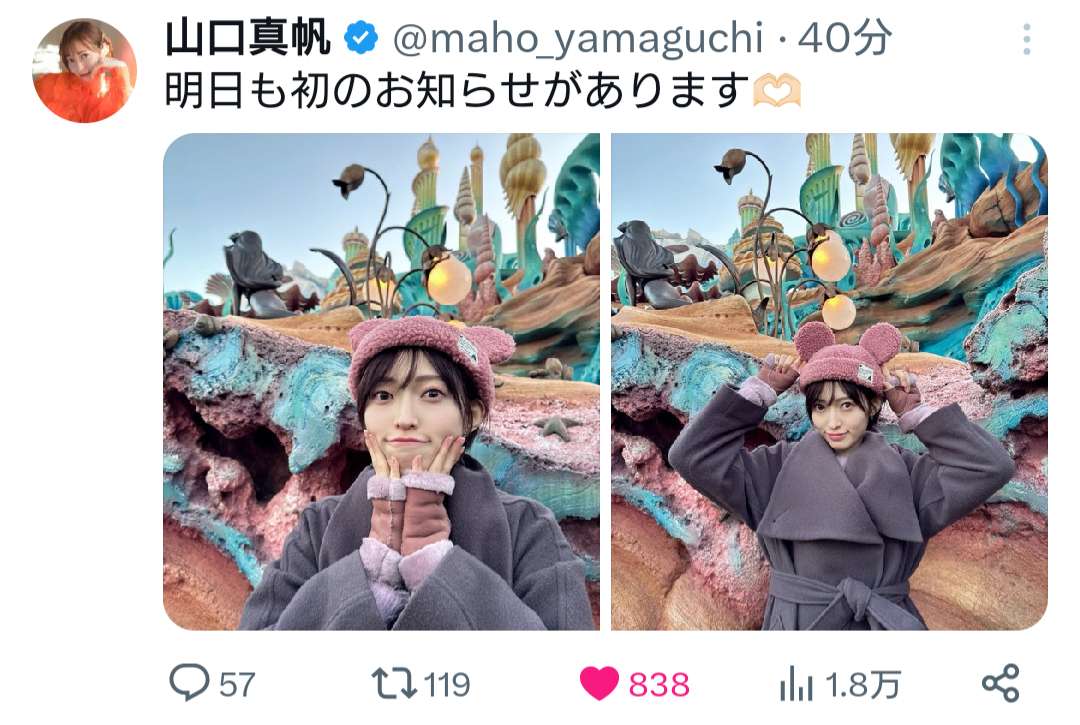Click the 838 likes count
This screenshot has width=1080, height=725.
coord(658,685)
